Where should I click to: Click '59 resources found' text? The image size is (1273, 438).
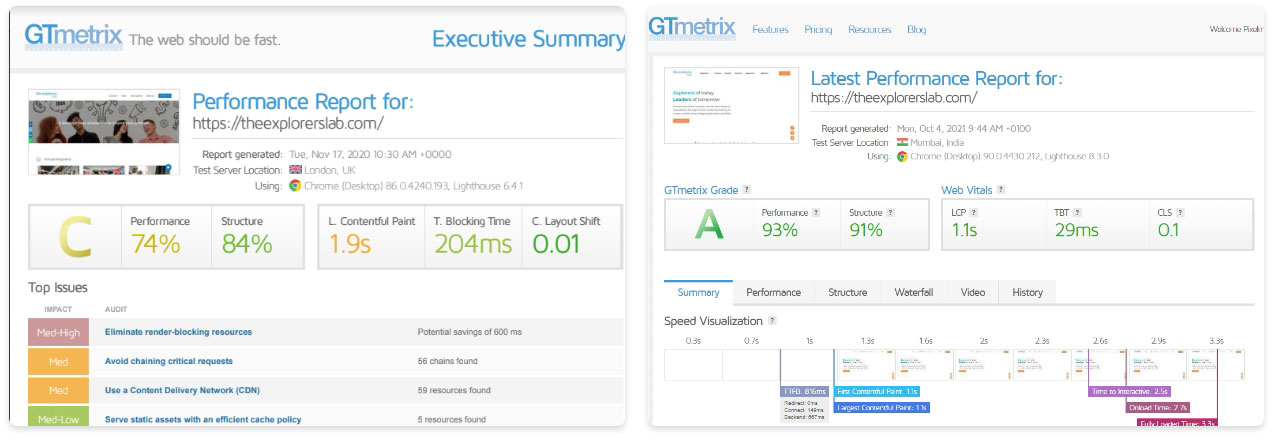click(454, 390)
